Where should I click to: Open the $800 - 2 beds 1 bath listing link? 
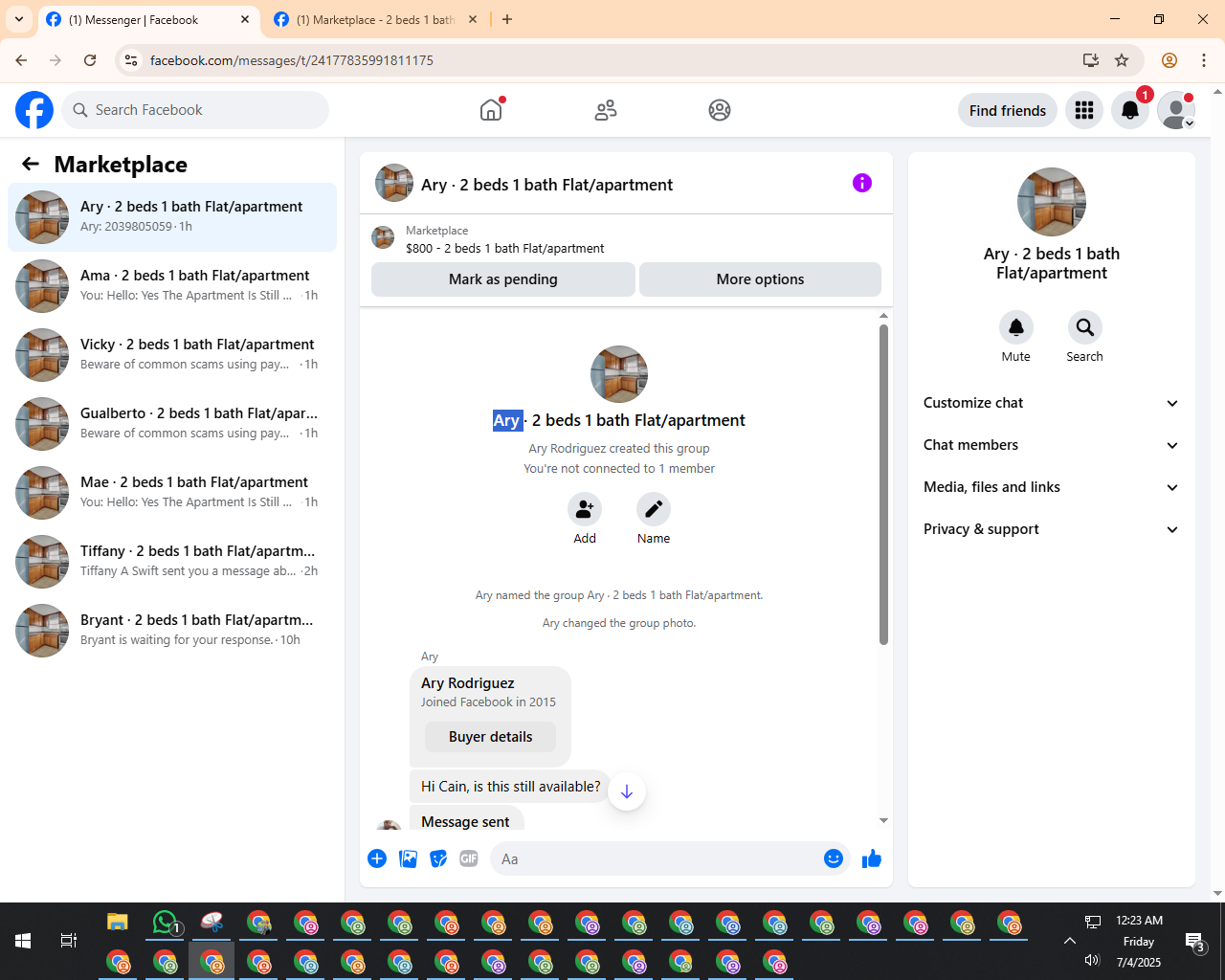tap(504, 248)
